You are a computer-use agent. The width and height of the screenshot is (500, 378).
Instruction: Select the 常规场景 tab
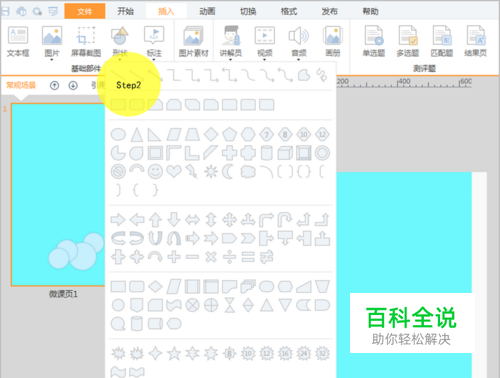21,85
